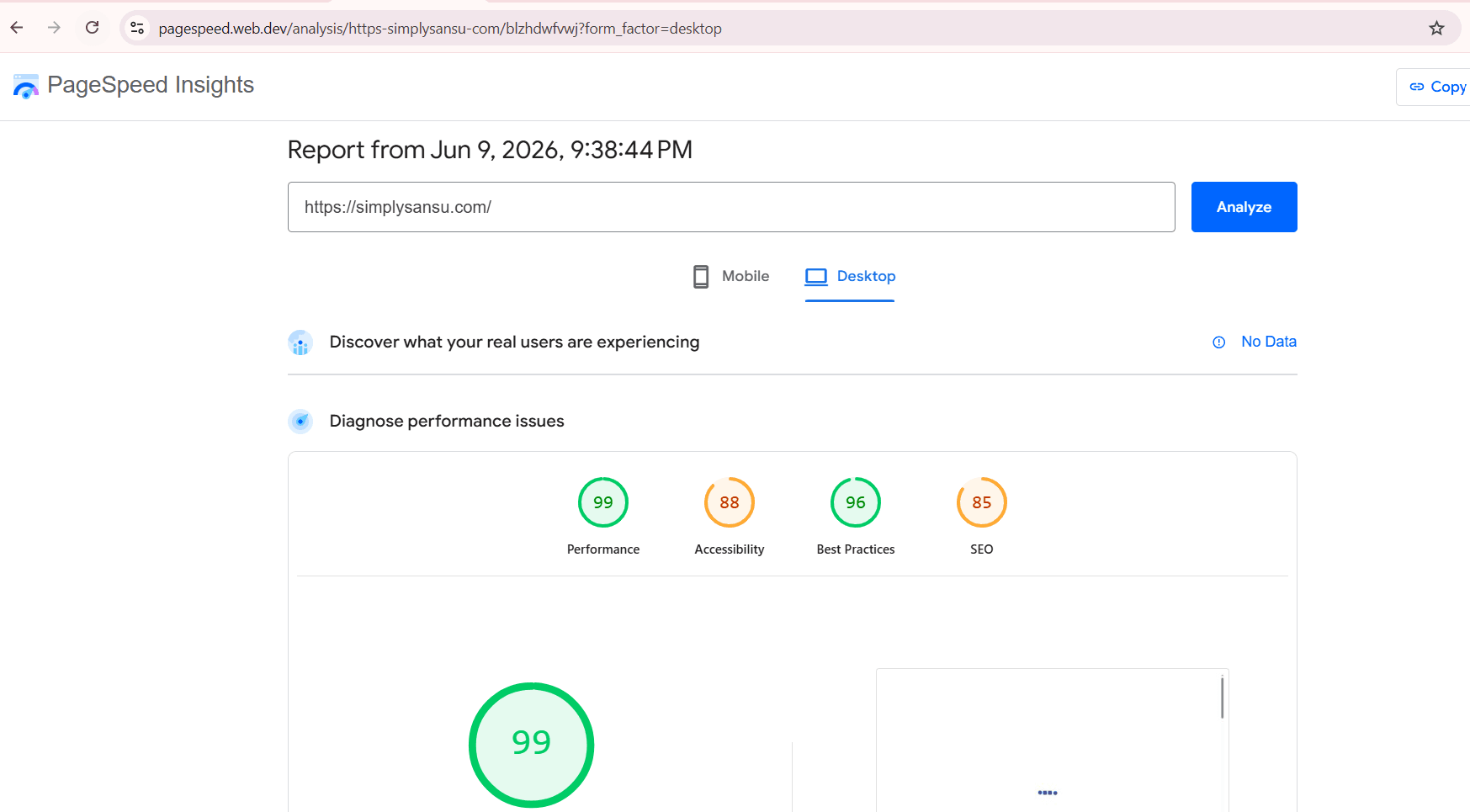Click the page screenshot thumbnail preview
The height and width of the screenshot is (812, 1470).
pyautogui.click(x=1052, y=740)
